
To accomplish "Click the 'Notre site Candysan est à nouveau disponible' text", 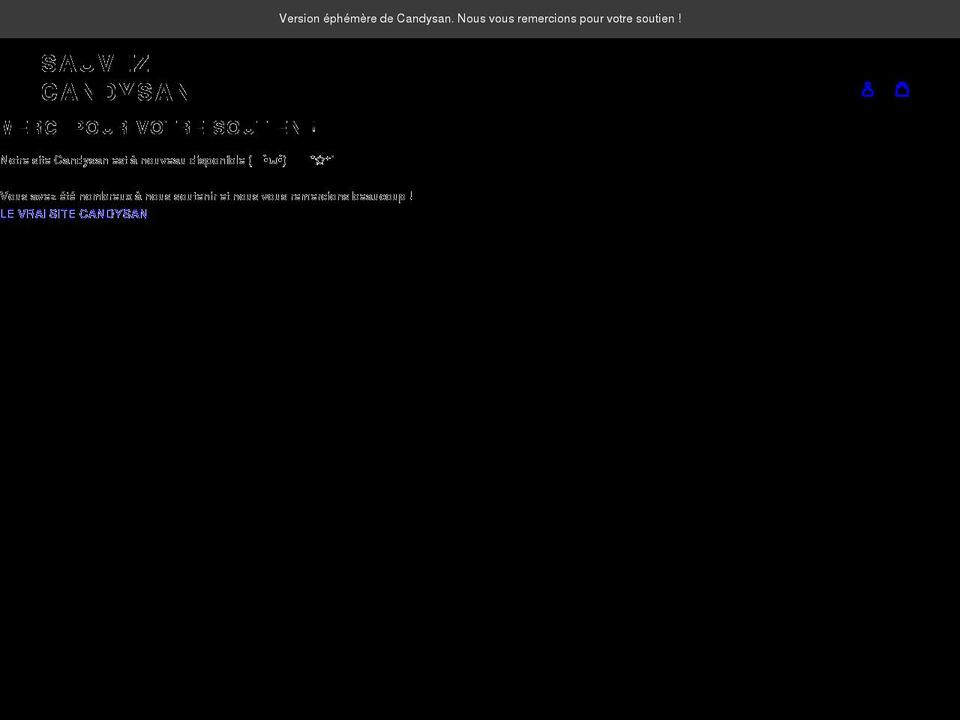I will click(167, 160).
